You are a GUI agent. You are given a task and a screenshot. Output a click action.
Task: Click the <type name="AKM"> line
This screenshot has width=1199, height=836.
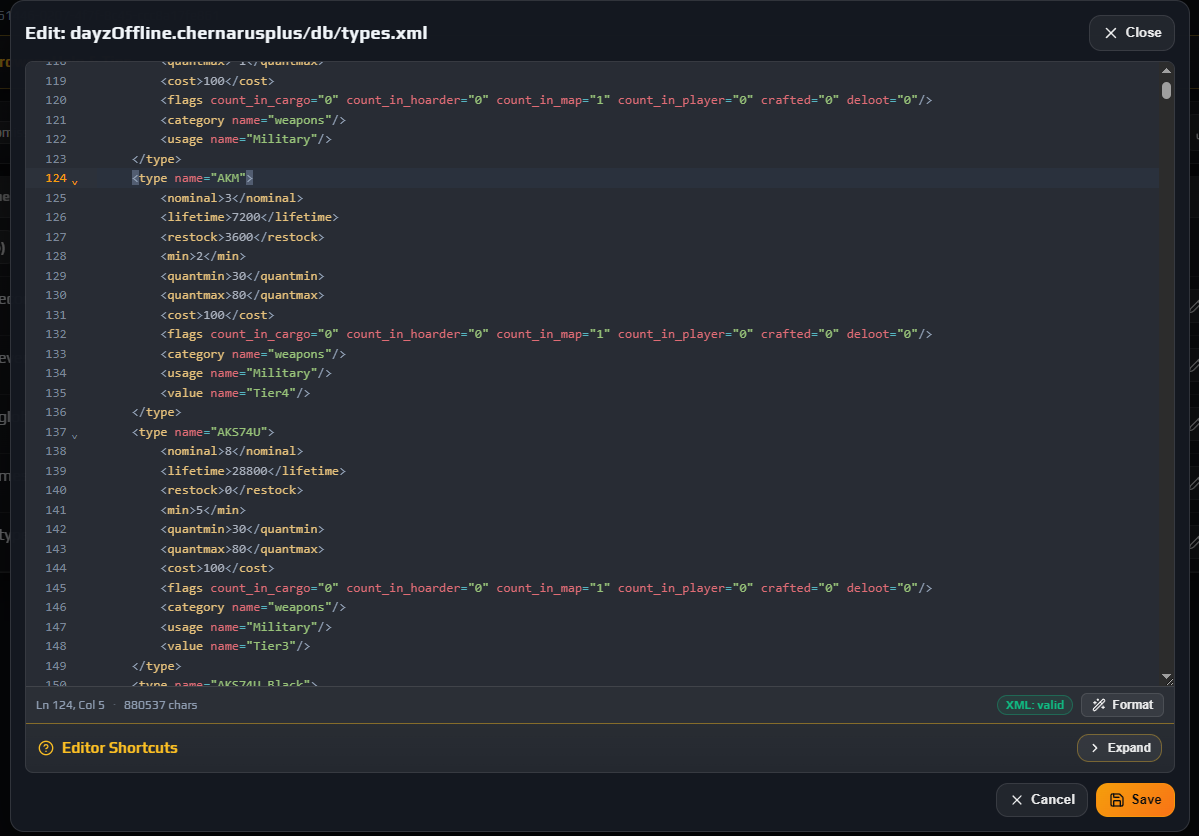(x=192, y=177)
